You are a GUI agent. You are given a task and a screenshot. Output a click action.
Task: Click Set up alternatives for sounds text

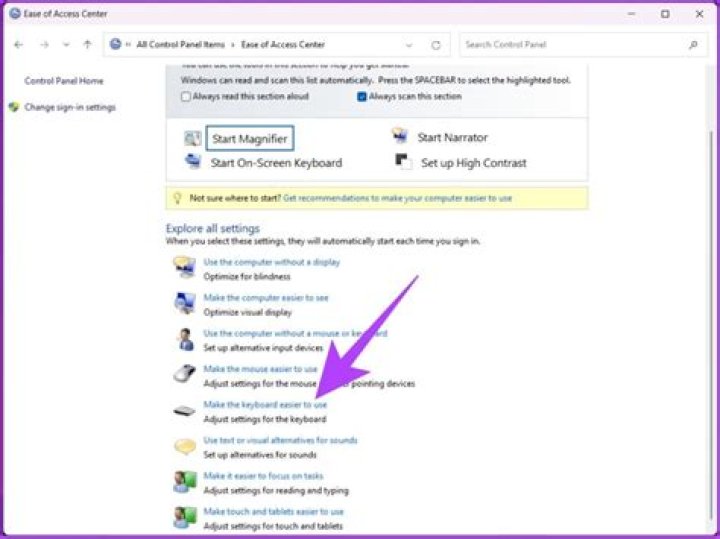260,455
